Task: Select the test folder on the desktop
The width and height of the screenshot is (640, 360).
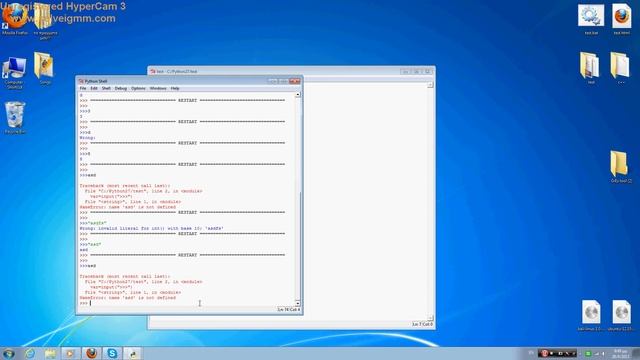Action: click(590, 68)
